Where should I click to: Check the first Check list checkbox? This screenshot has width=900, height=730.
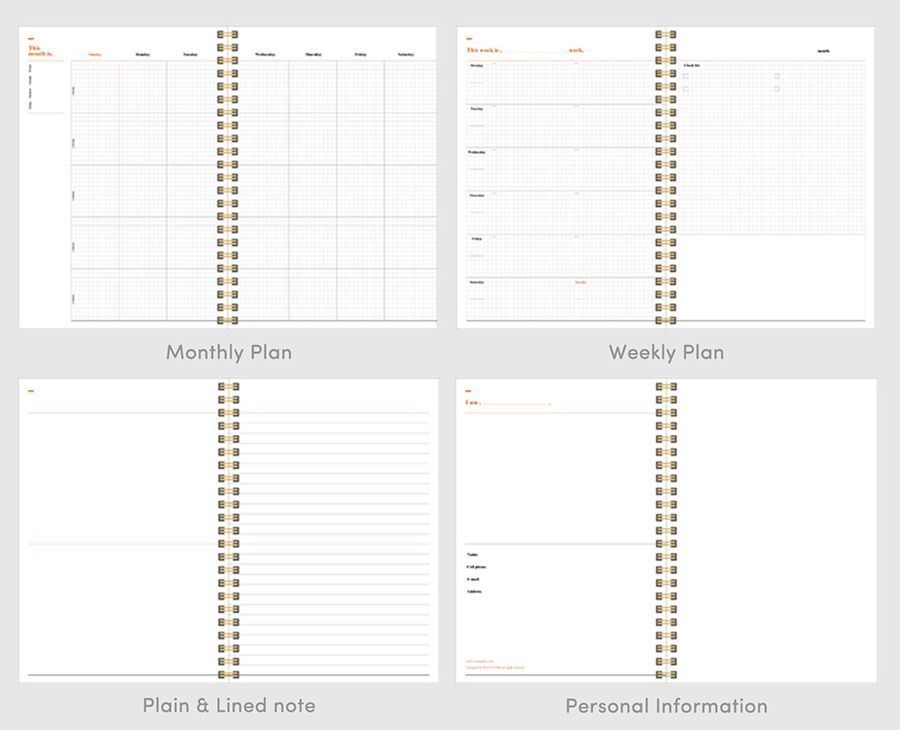[685, 76]
